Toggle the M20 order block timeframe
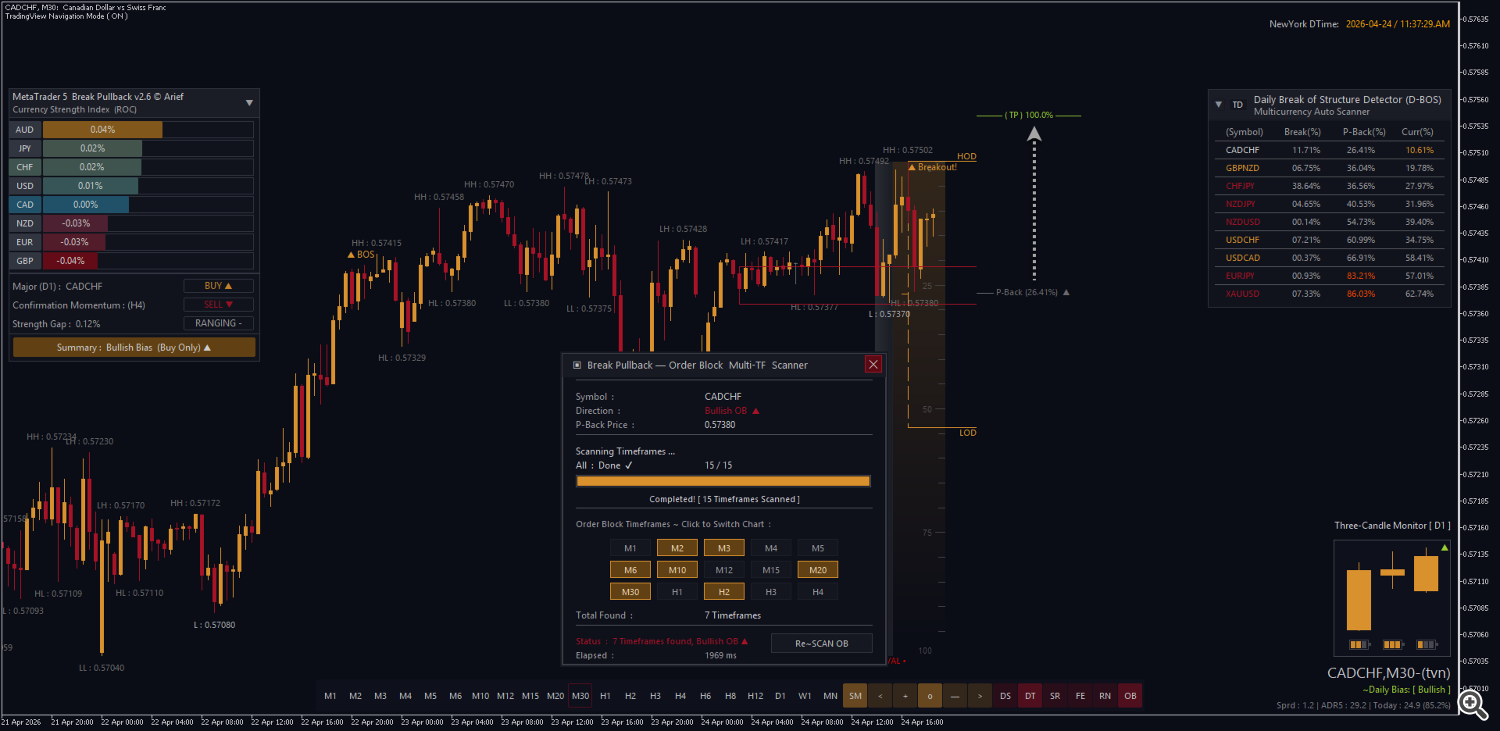The height and width of the screenshot is (731, 1500). click(x=817, y=568)
